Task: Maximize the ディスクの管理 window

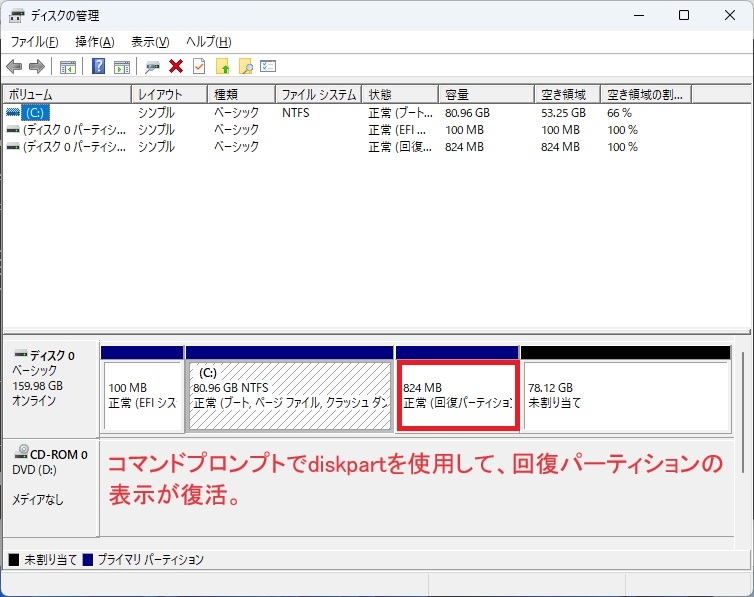Action: pos(684,15)
